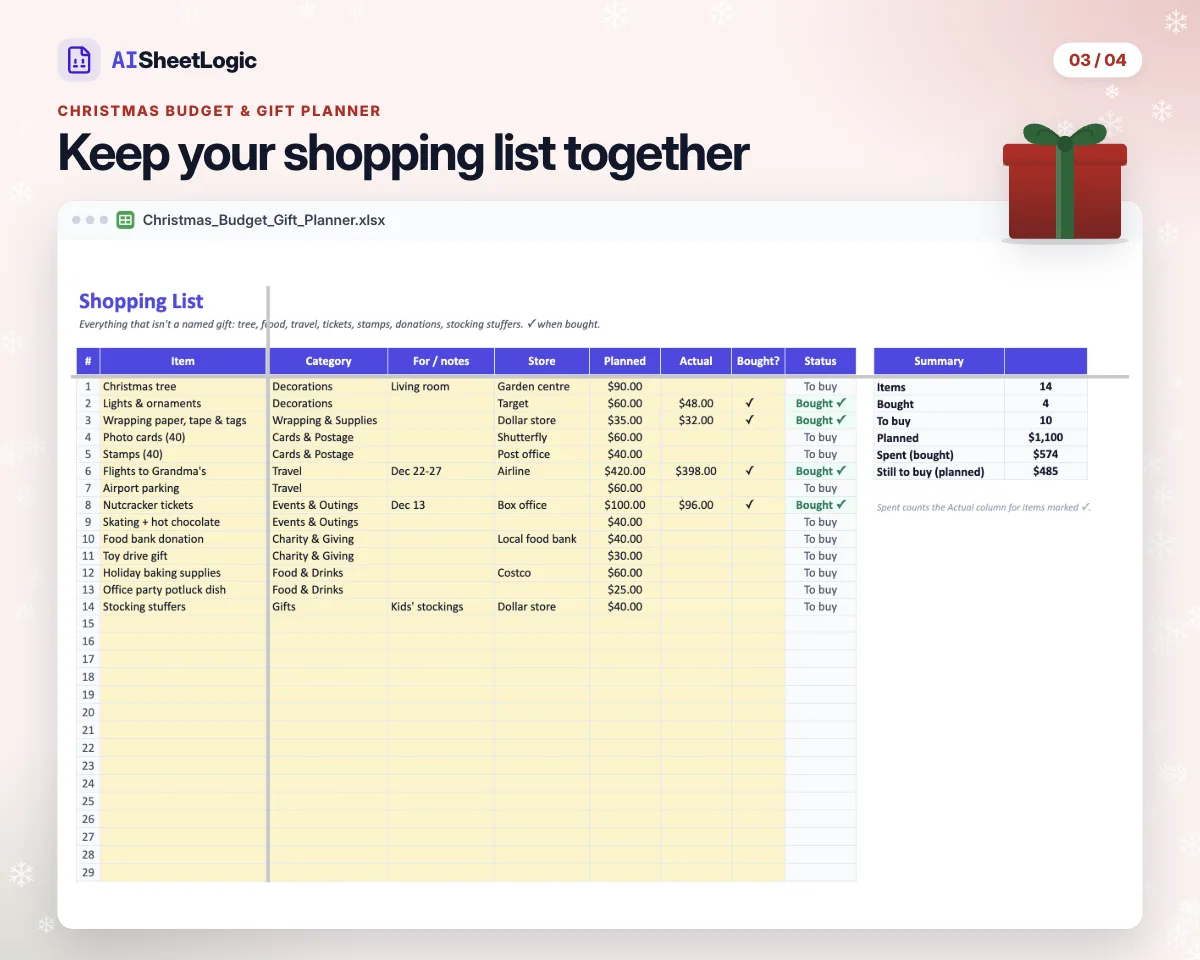Select the Planned column header

pos(625,361)
